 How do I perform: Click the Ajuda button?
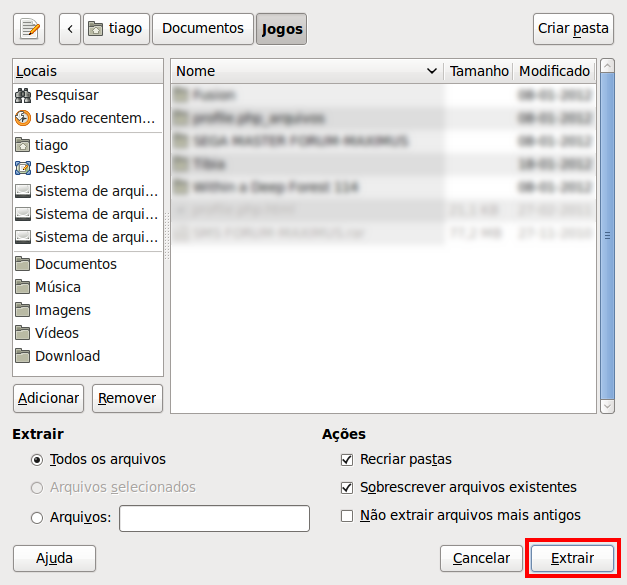pyautogui.click(x=54, y=558)
